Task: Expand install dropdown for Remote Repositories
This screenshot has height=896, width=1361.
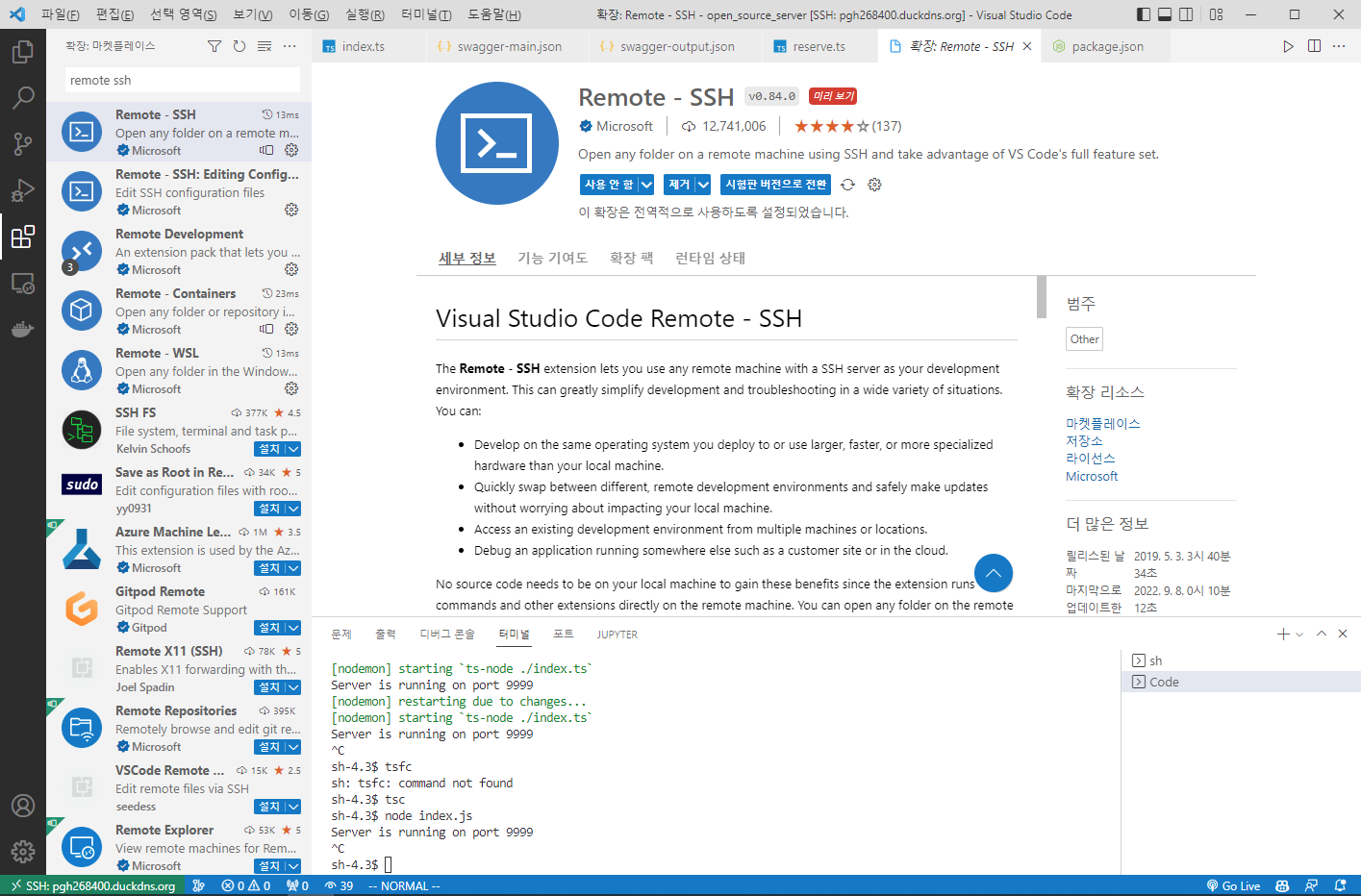Action: tap(293, 747)
